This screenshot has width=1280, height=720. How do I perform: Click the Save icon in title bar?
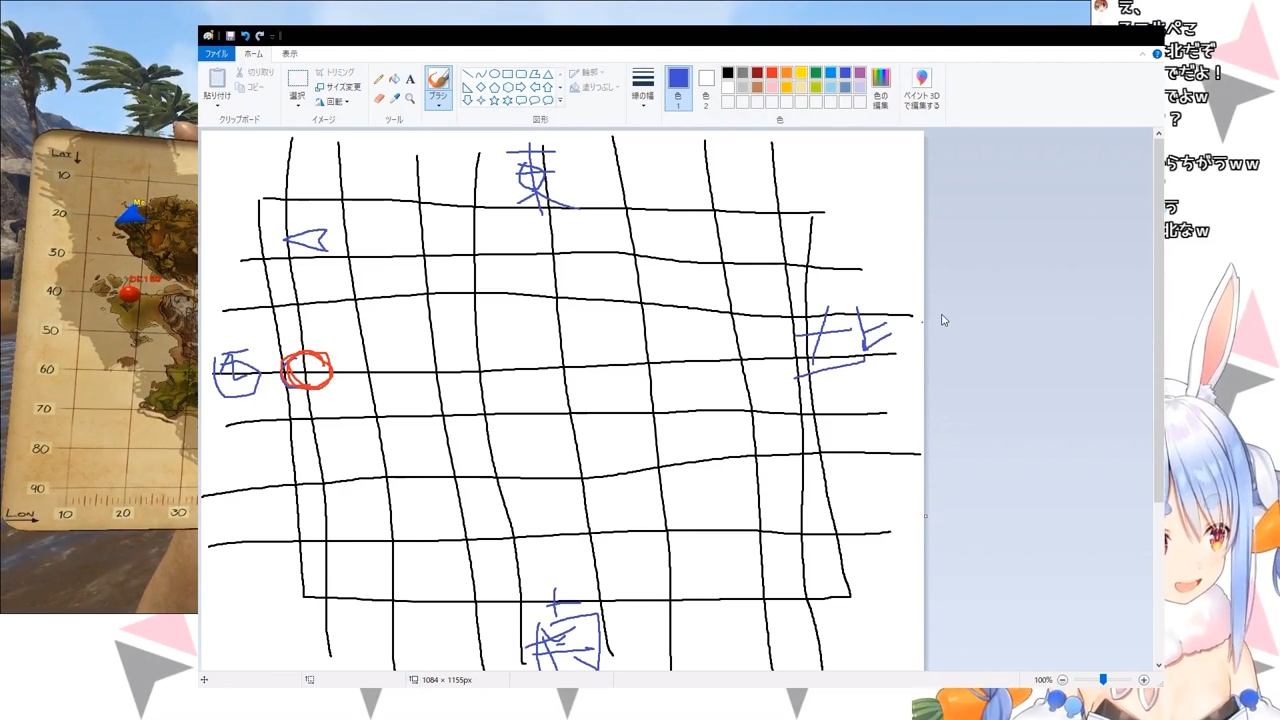pos(230,36)
